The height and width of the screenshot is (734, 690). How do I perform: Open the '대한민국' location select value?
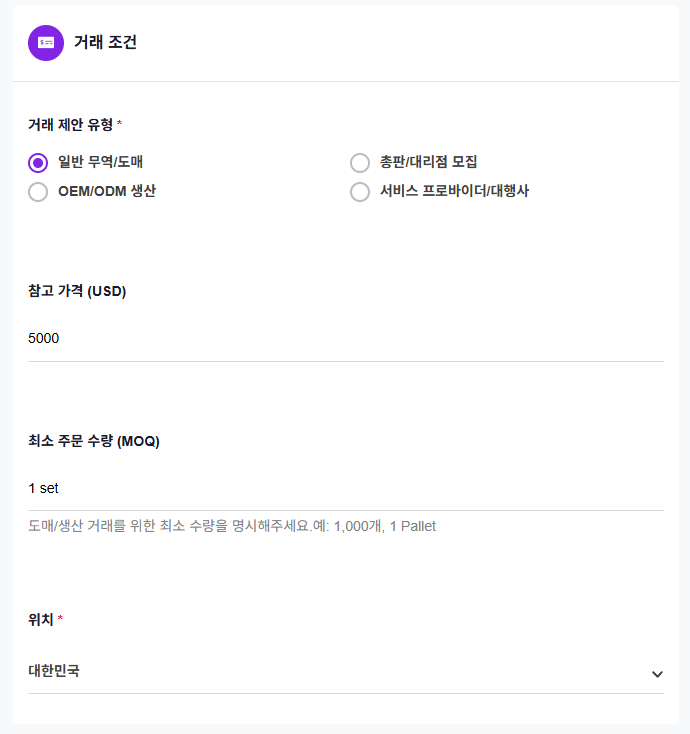[x=54, y=671]
